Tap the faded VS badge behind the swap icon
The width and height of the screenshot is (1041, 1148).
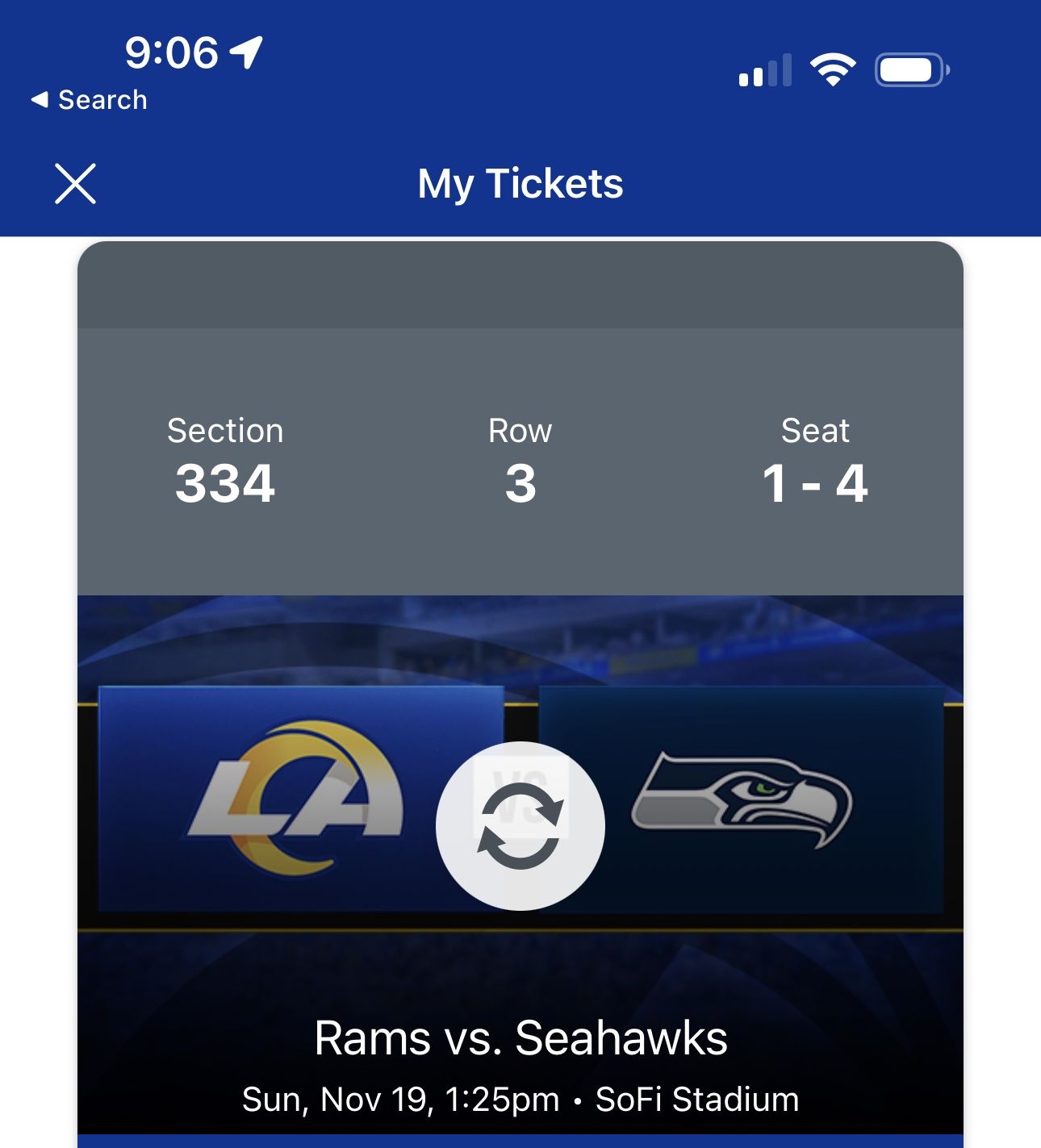coord(521,783)
